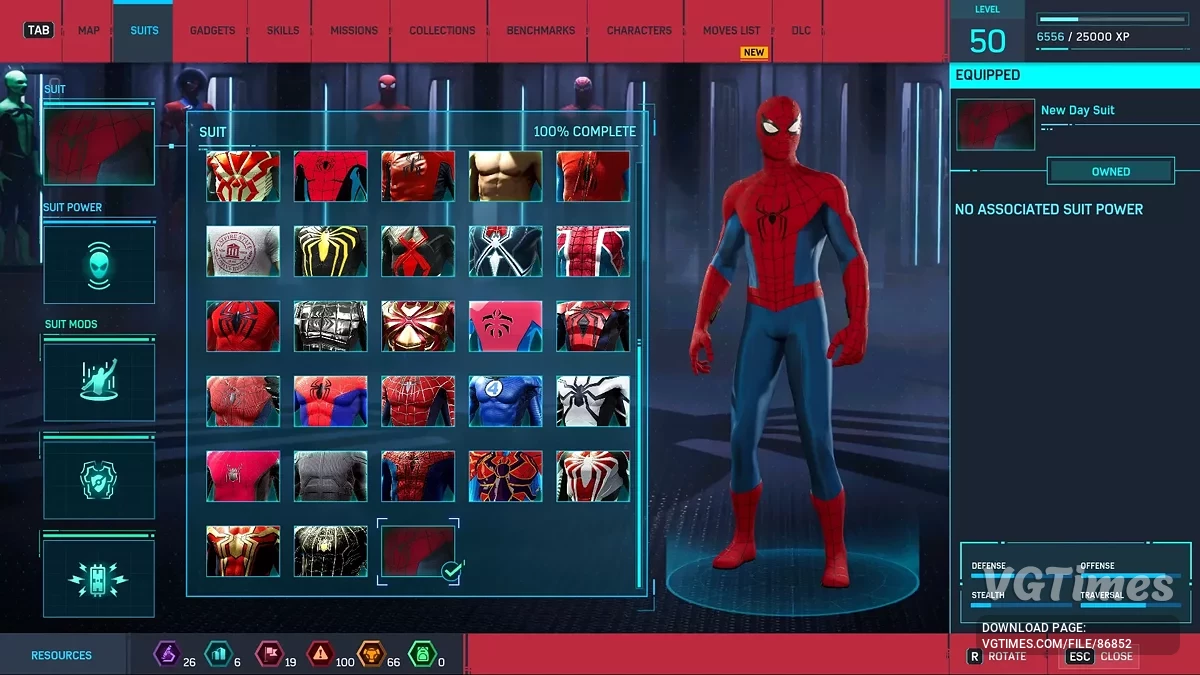Select the blue and orange suit with purple spider
This screenshot has width=1200, height=675.
click(x=505, y=476)
